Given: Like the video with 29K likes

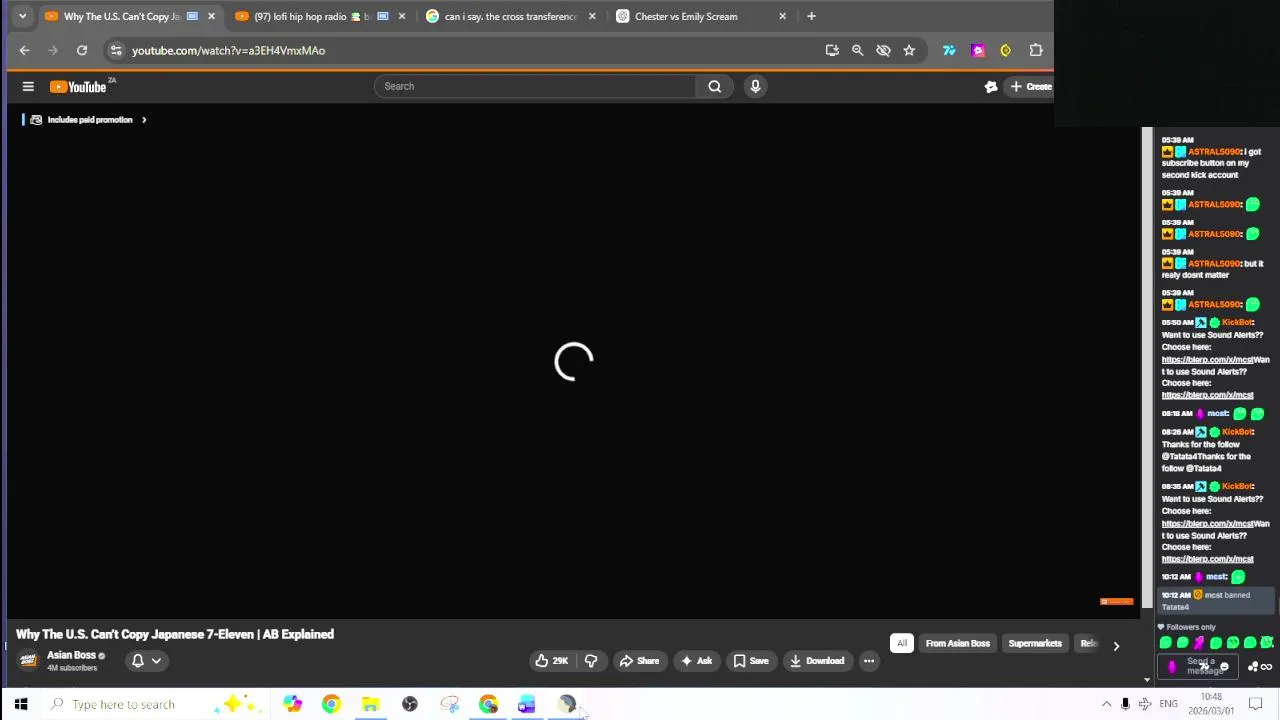Looking at the screenshot, I should (x=551, y=661).
